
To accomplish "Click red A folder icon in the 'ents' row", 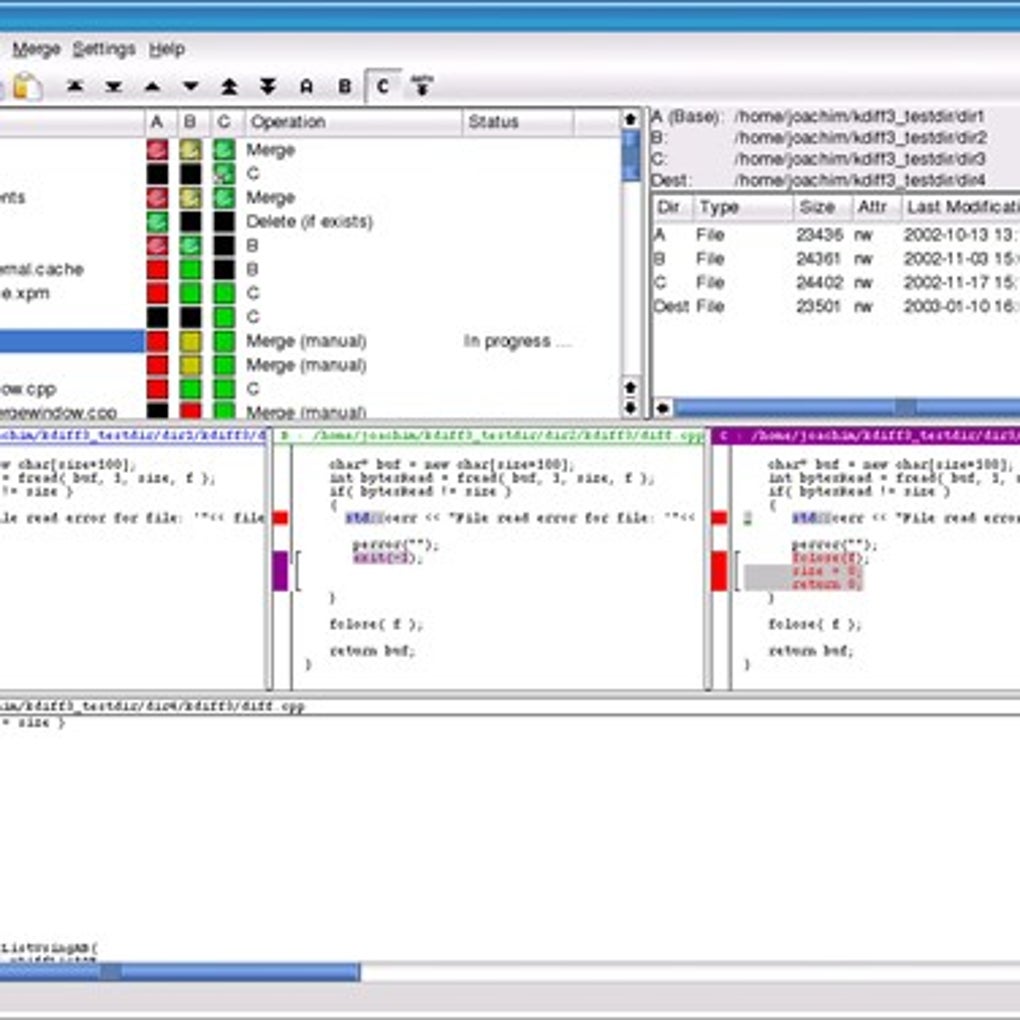I will pos(157,198).
